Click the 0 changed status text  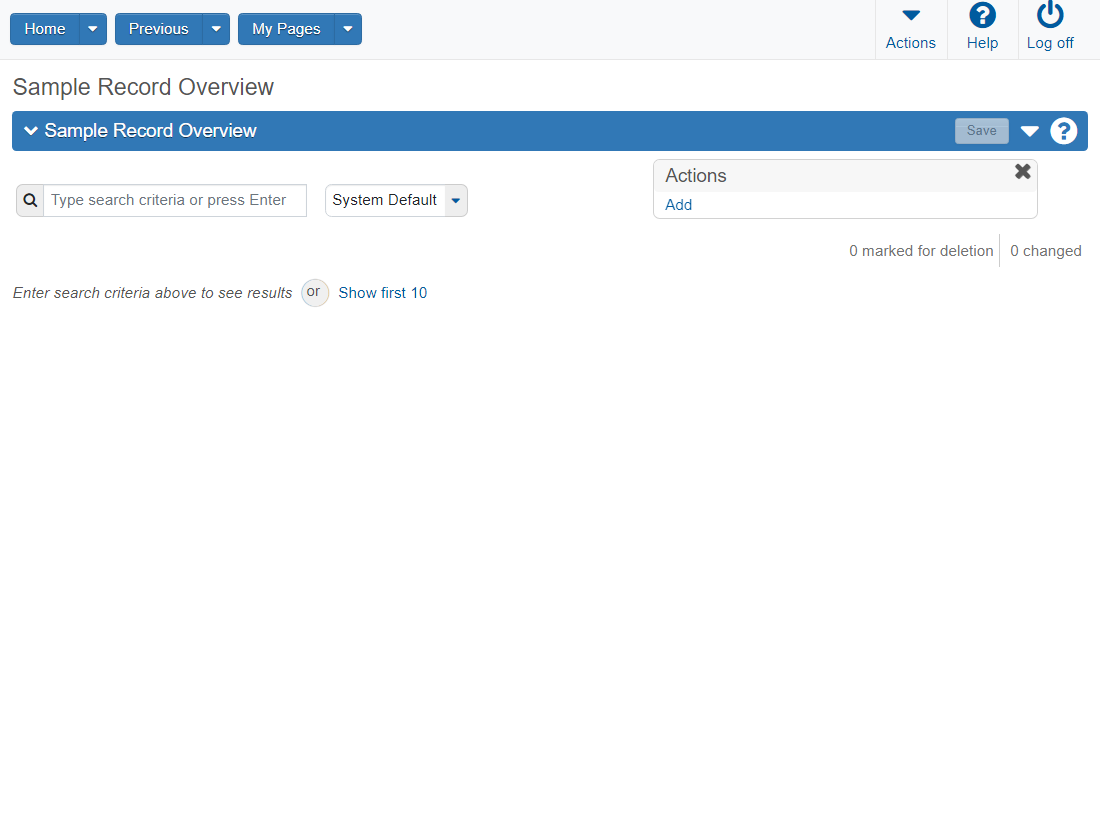point(1045,251)
